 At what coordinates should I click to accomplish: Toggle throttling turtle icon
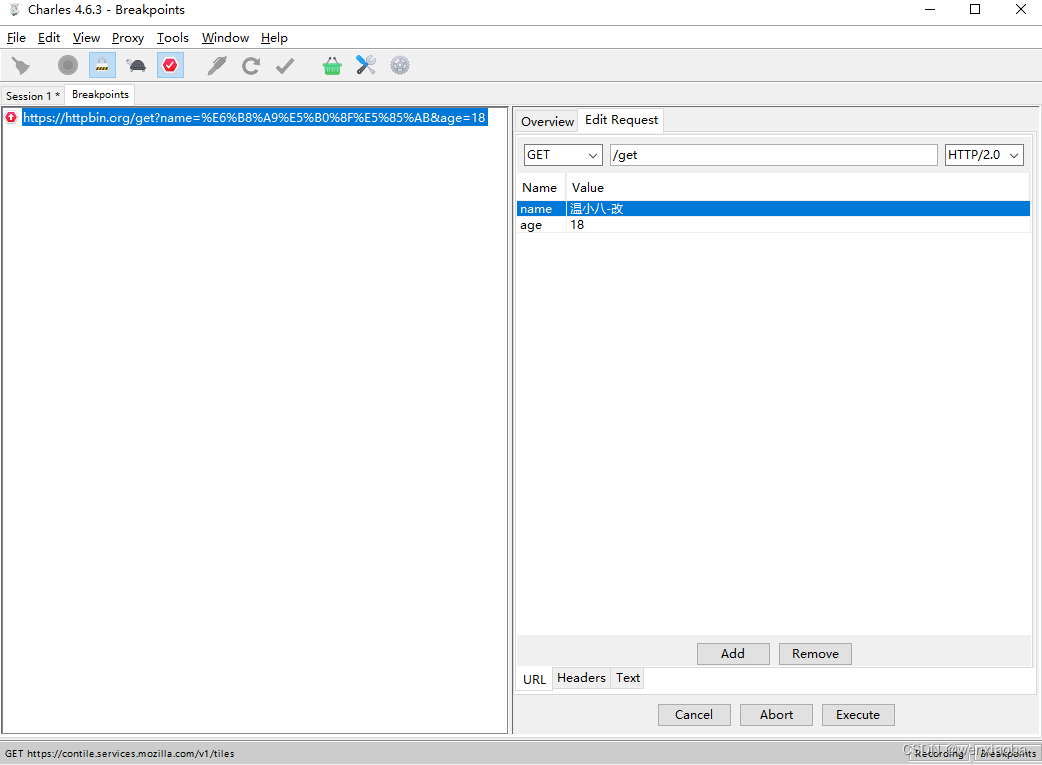coord(136,65)
